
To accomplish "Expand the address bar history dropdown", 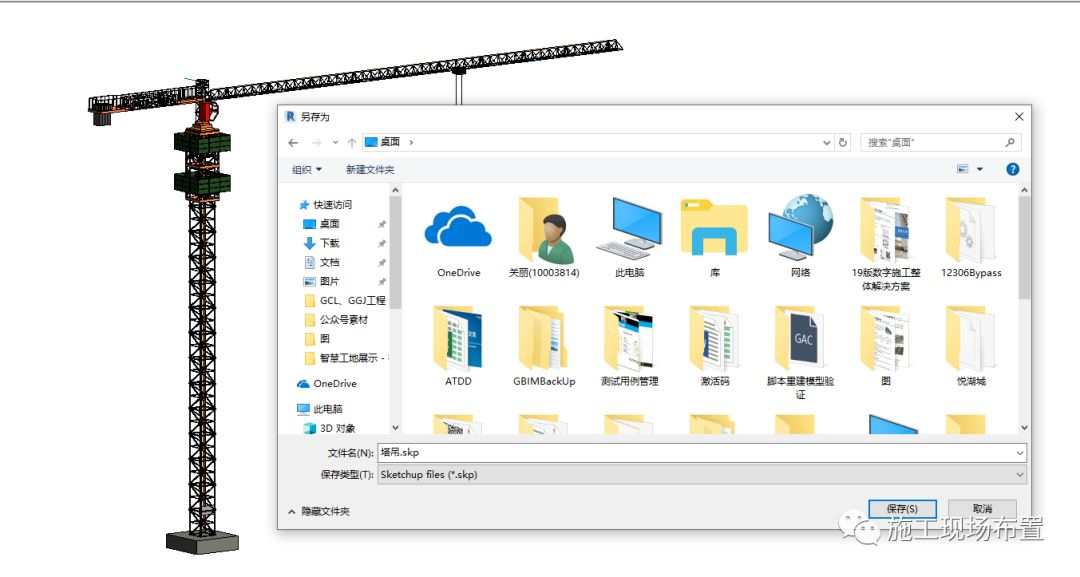I will (x=827, y=143).
